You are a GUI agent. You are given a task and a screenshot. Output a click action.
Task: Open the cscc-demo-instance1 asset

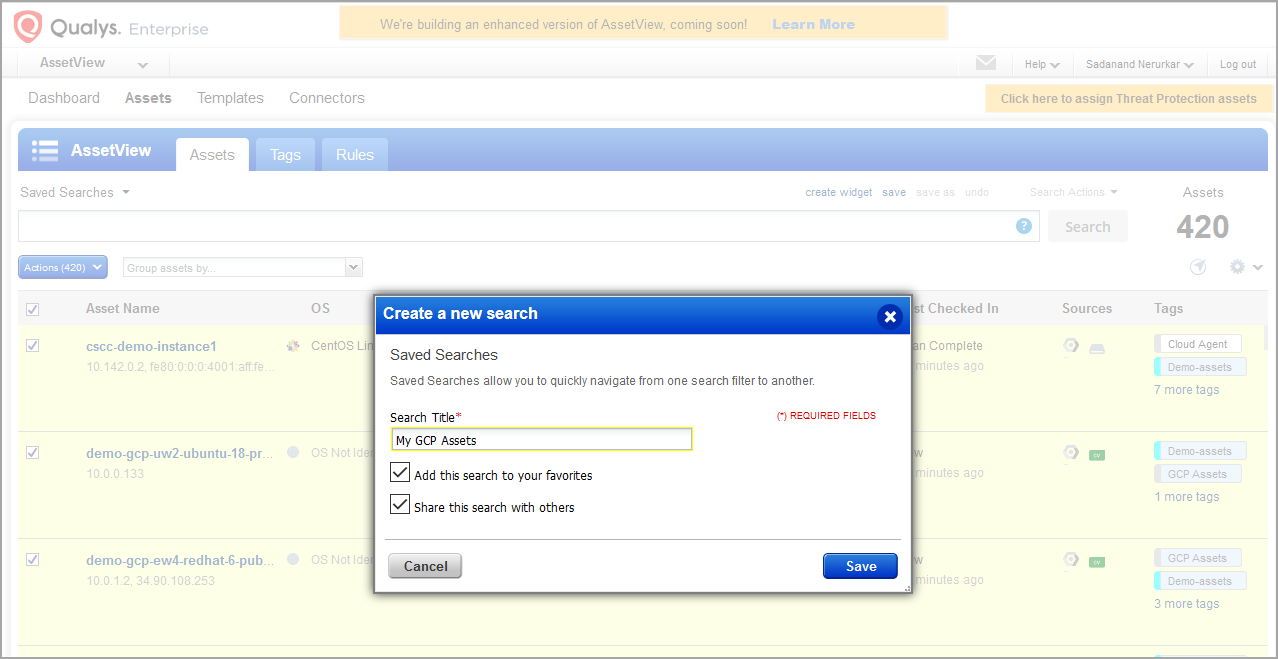click(151, 346)
